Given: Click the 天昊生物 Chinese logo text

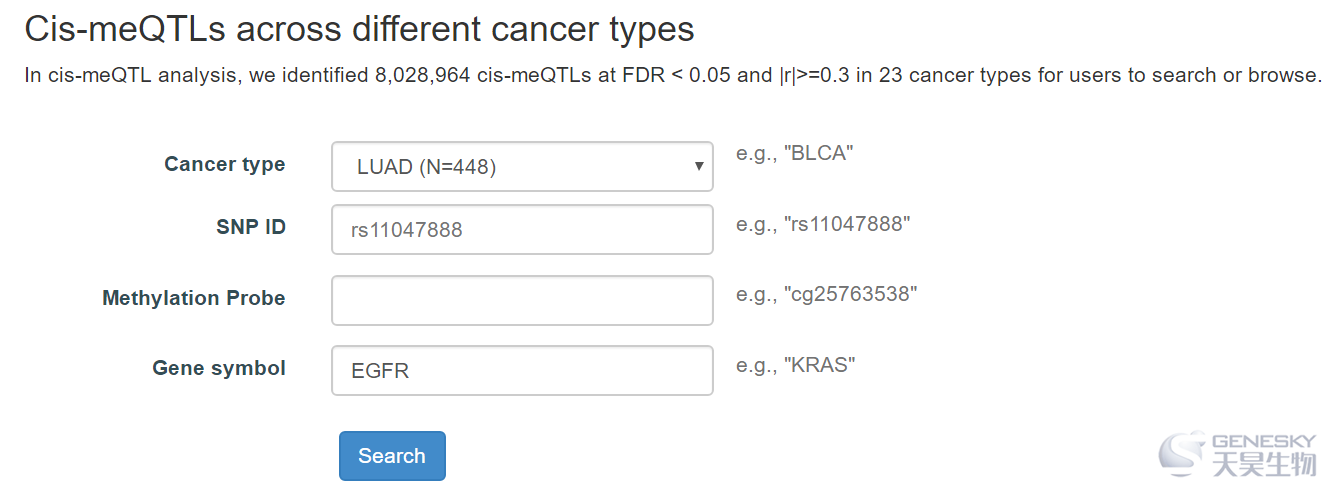Looking at the screenshot, I should 1264,464.
